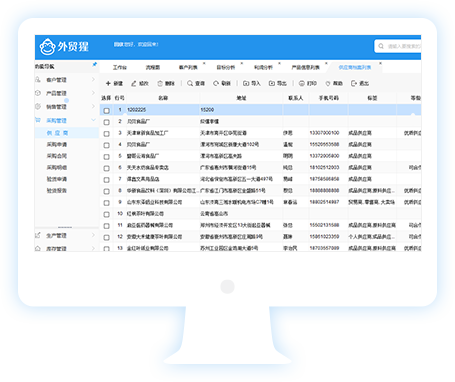This screenshot has height=382, width=455.
Task: Tick the checkbox for row 6
Action: (x=106, y=168)
